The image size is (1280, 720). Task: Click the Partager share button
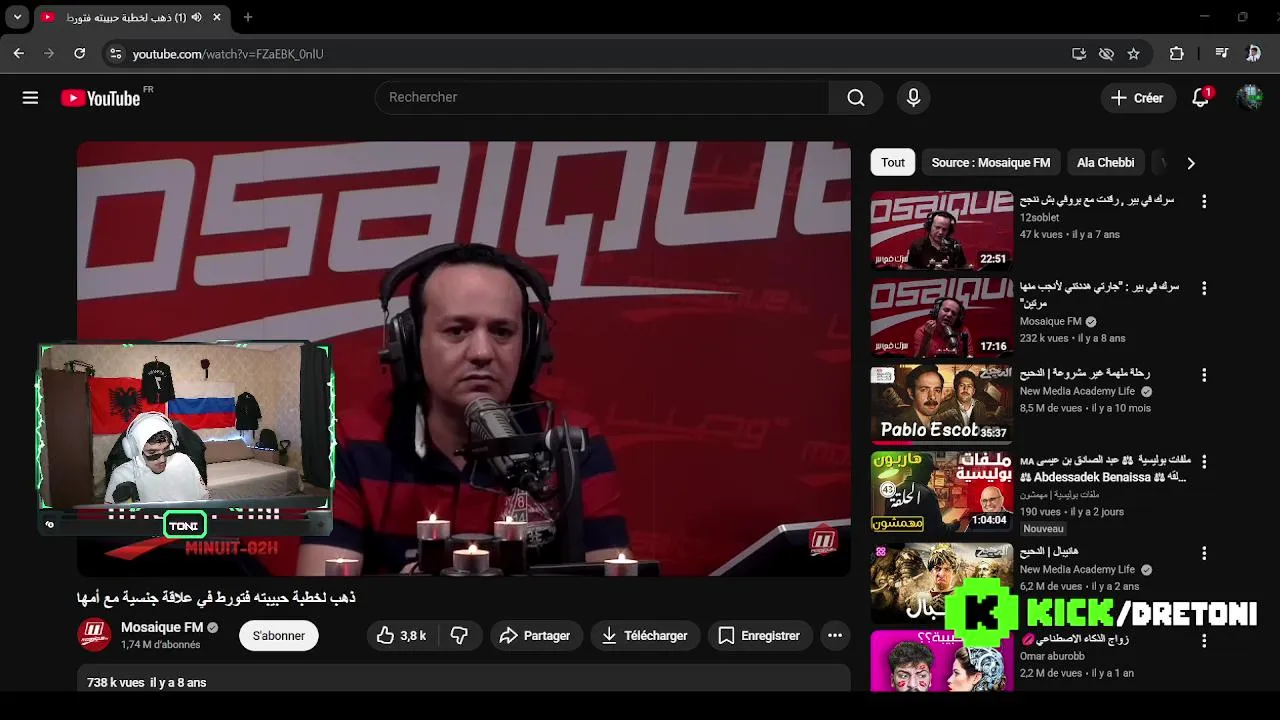point(535,635)
